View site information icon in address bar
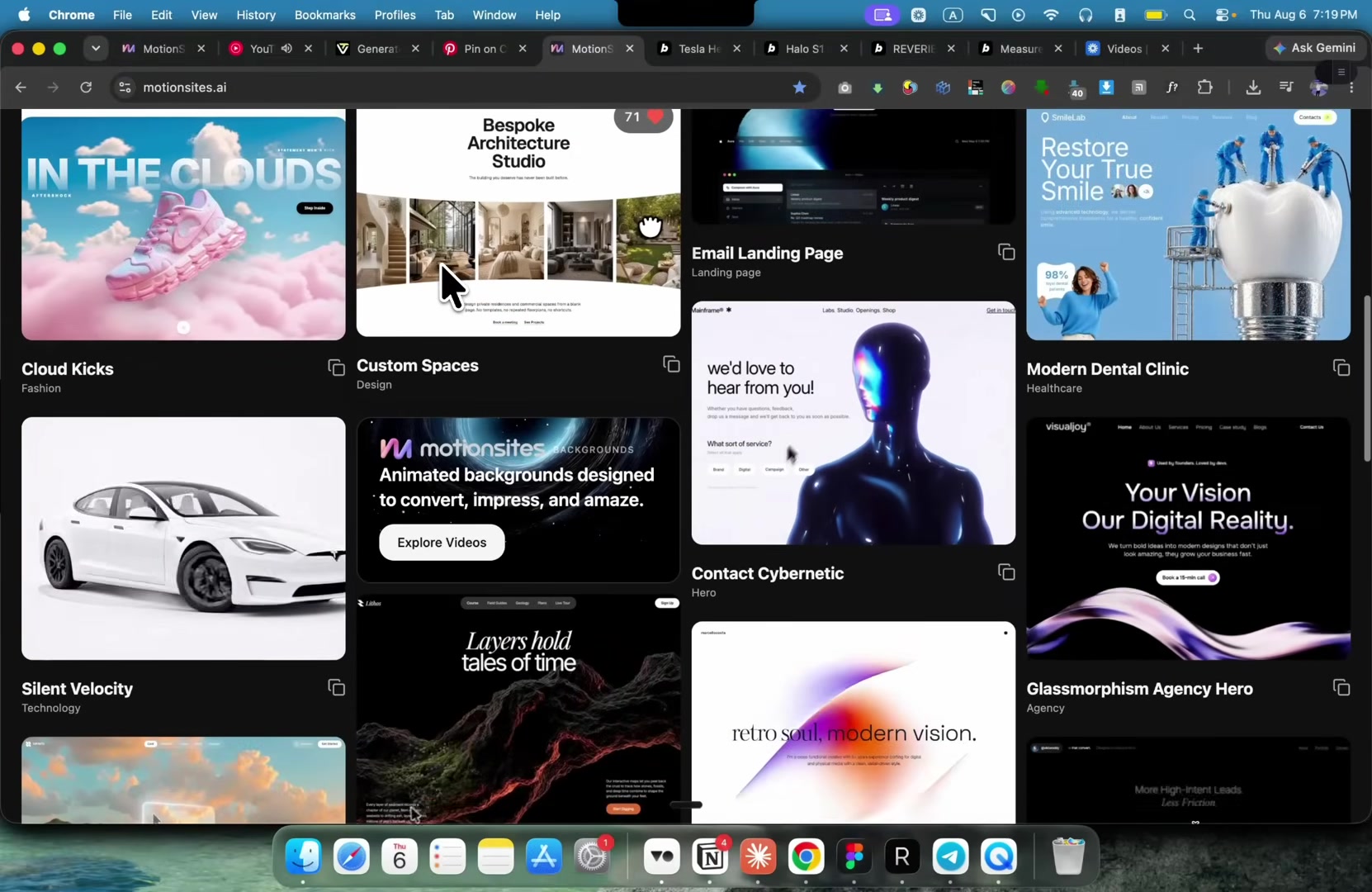Image resolution: width=1372 pixels, height=892 pixels. tap(125, 87)
